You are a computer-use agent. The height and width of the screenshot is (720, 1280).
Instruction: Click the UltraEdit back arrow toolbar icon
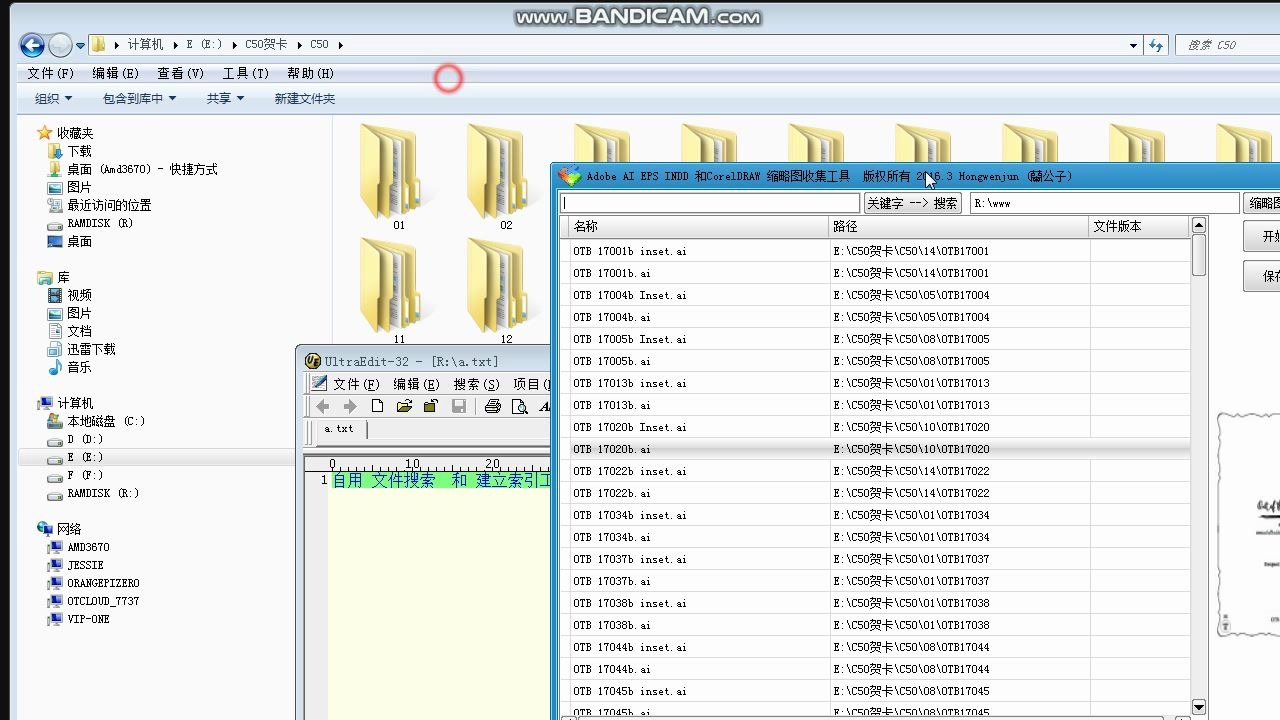pos(322,406)
